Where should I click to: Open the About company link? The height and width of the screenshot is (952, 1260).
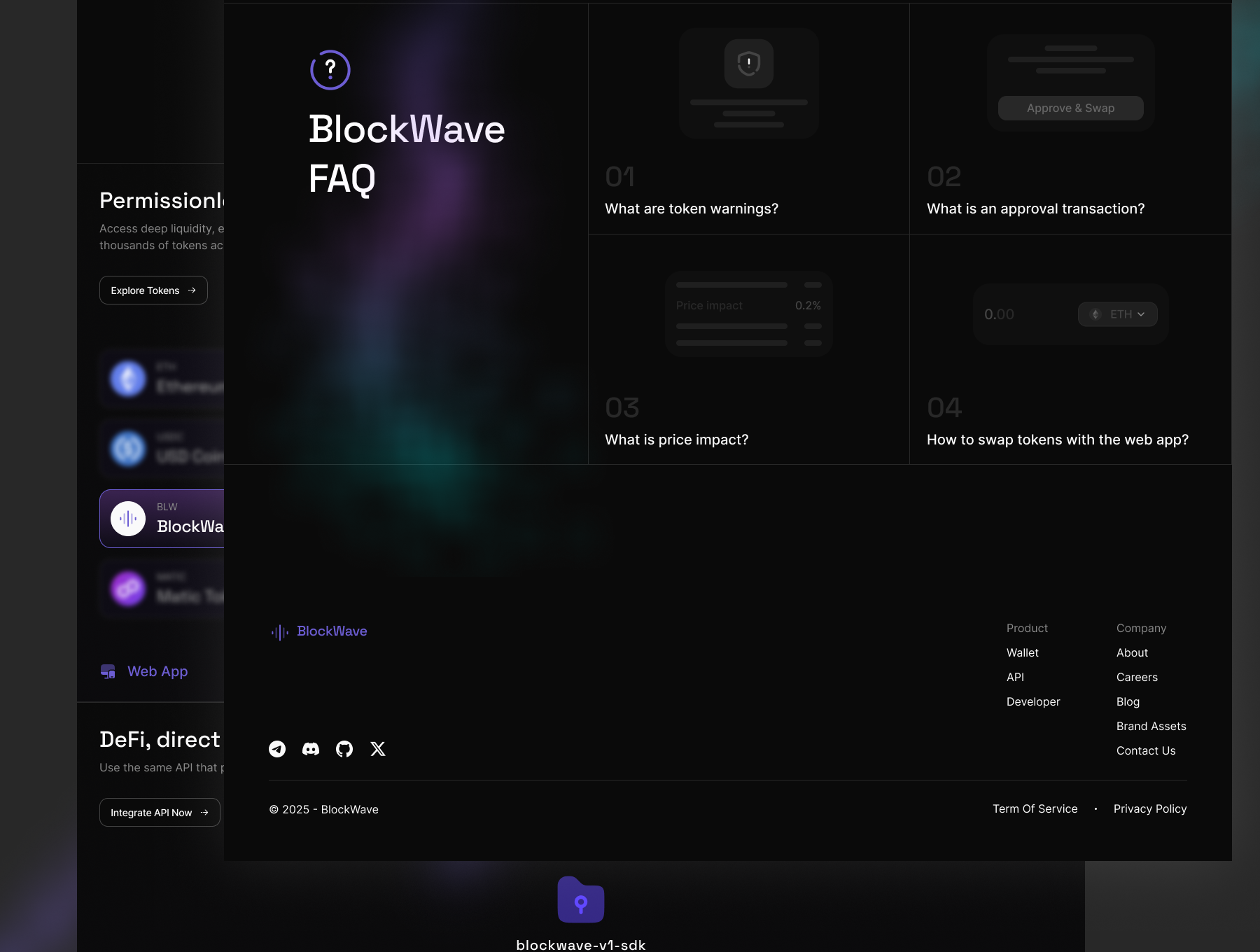pos(1132,652)
